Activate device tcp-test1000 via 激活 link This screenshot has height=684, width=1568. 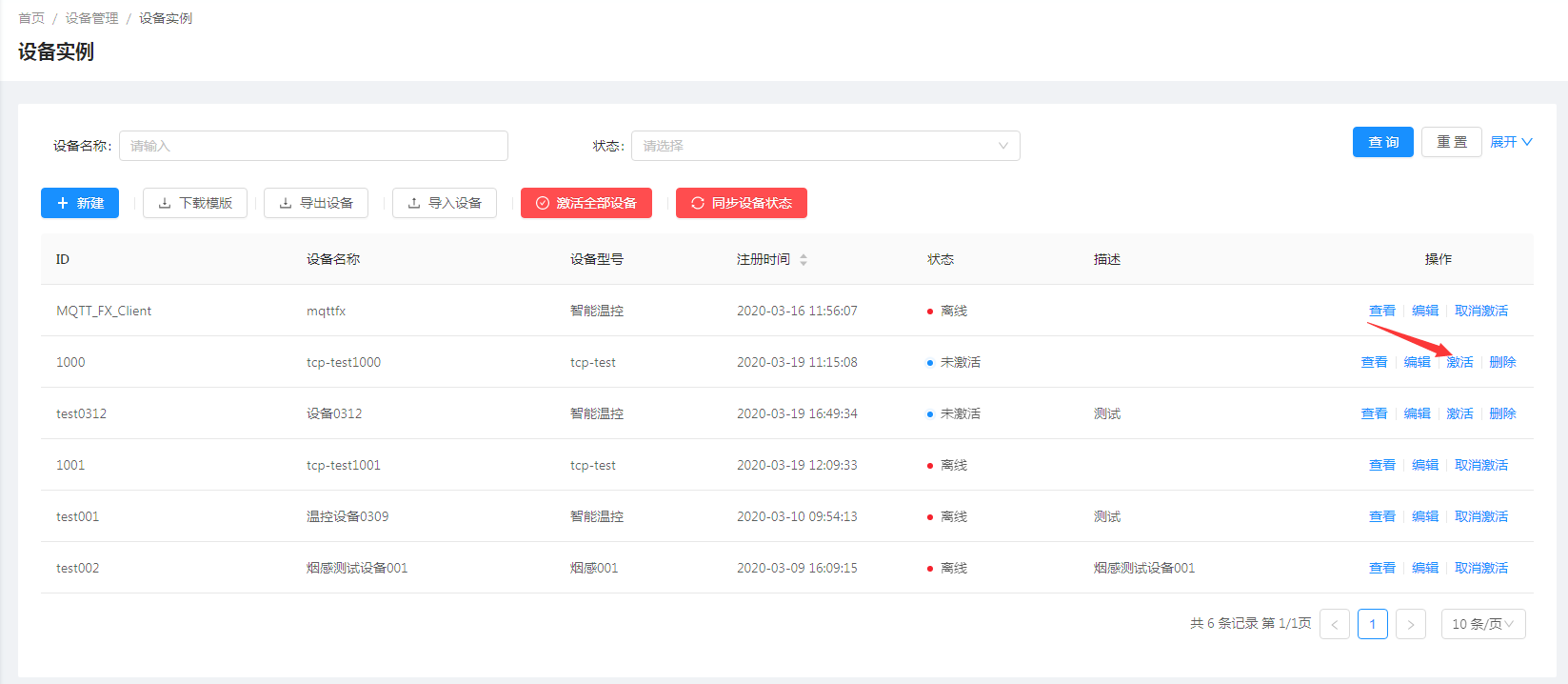(x=1459, y=362)
